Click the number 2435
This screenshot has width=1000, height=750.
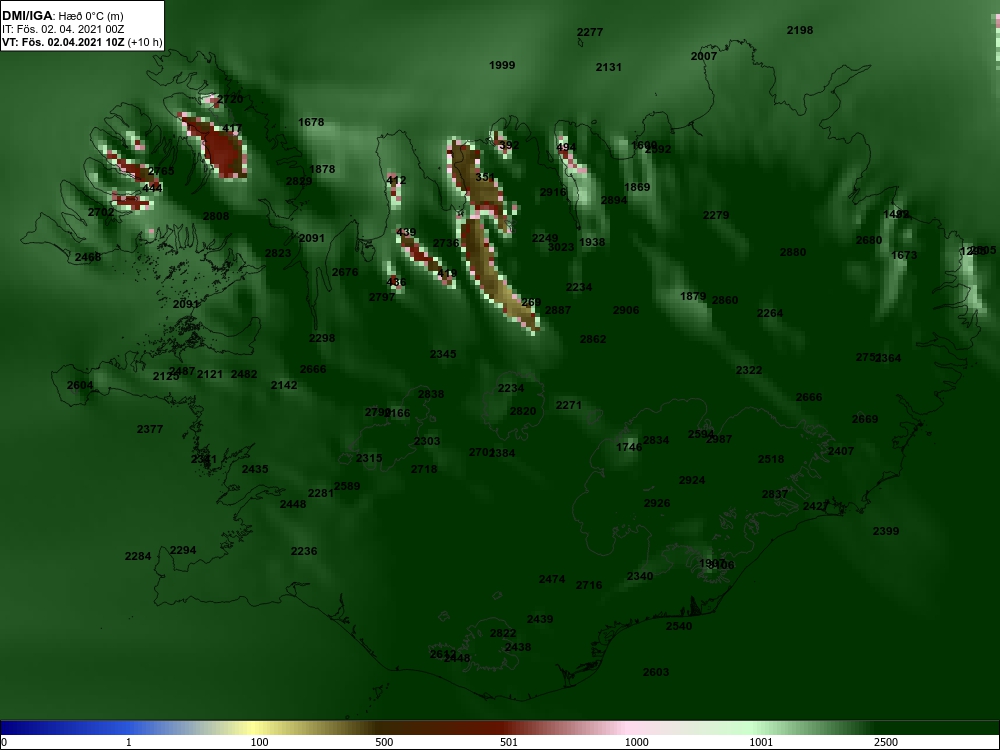[255, 469]
